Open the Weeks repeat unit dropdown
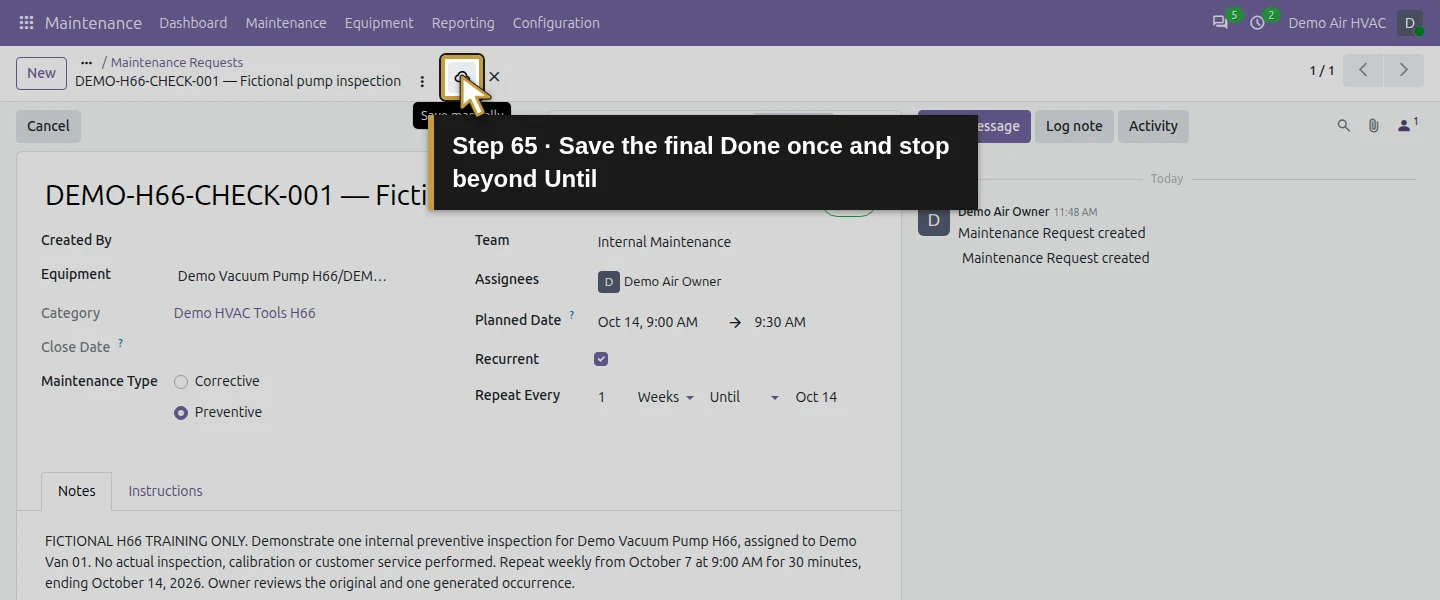1440x600 pixels. 665,397
